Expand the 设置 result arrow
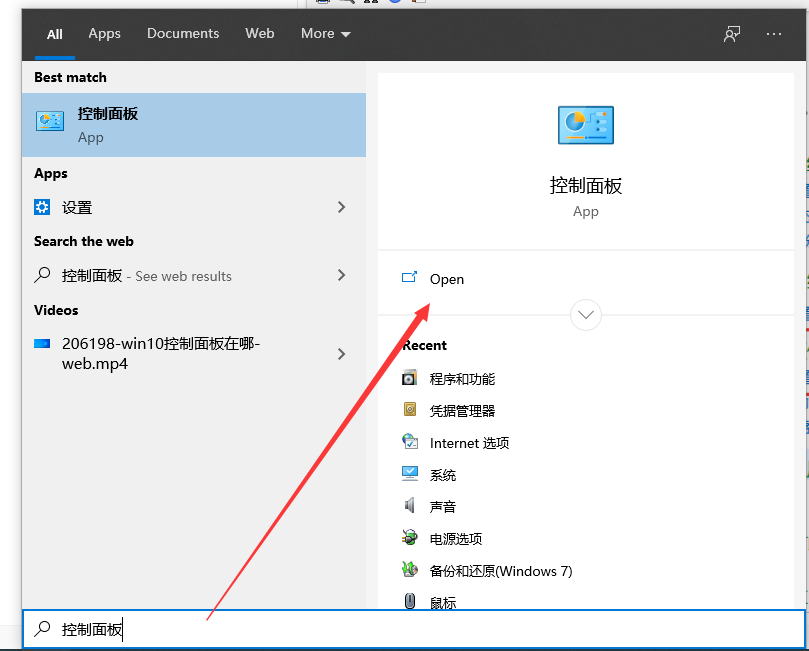The width and height of the screenshot is (809, 651). 341,207
